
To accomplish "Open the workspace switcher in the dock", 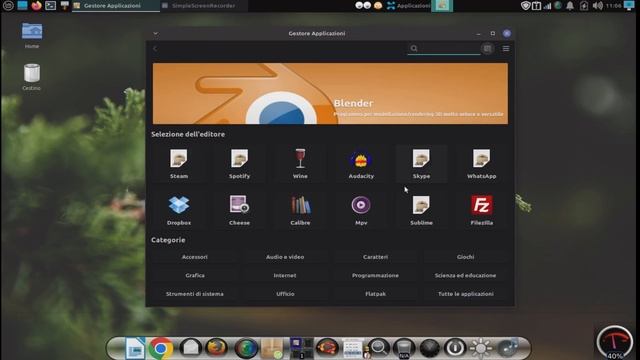I will pos(301,348).
